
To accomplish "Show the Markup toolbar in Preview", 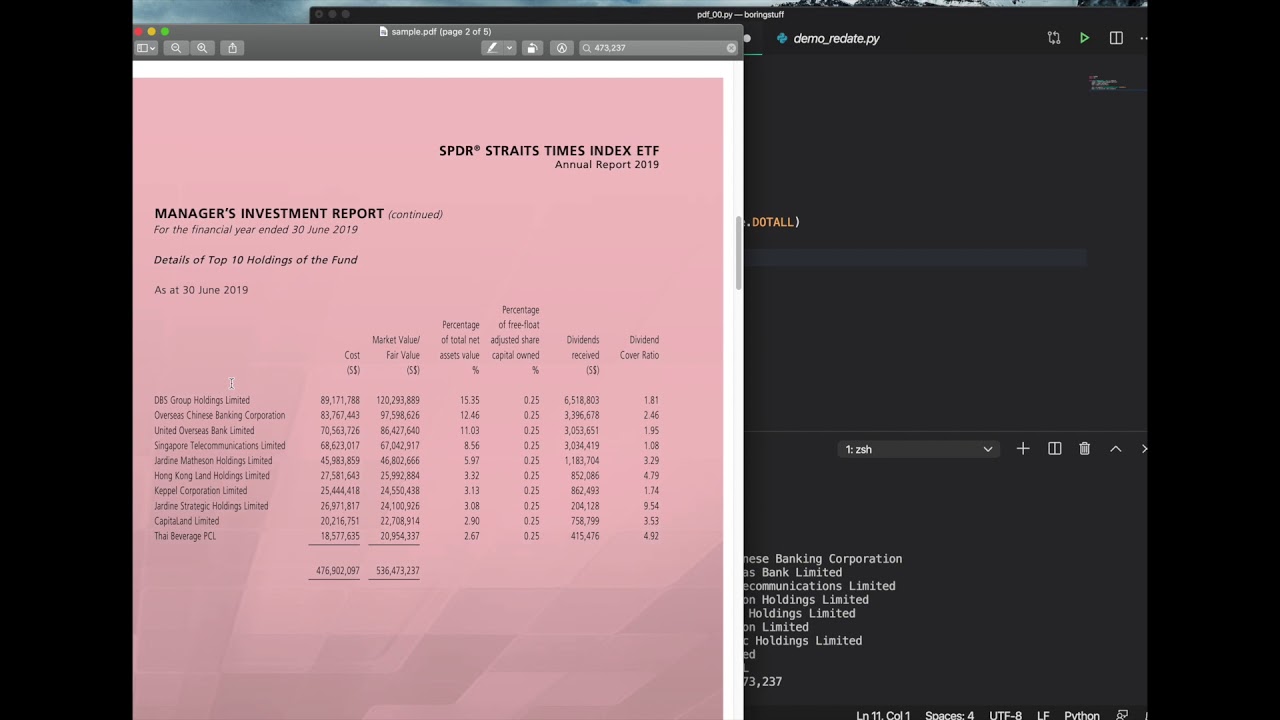I will [561, 48].
